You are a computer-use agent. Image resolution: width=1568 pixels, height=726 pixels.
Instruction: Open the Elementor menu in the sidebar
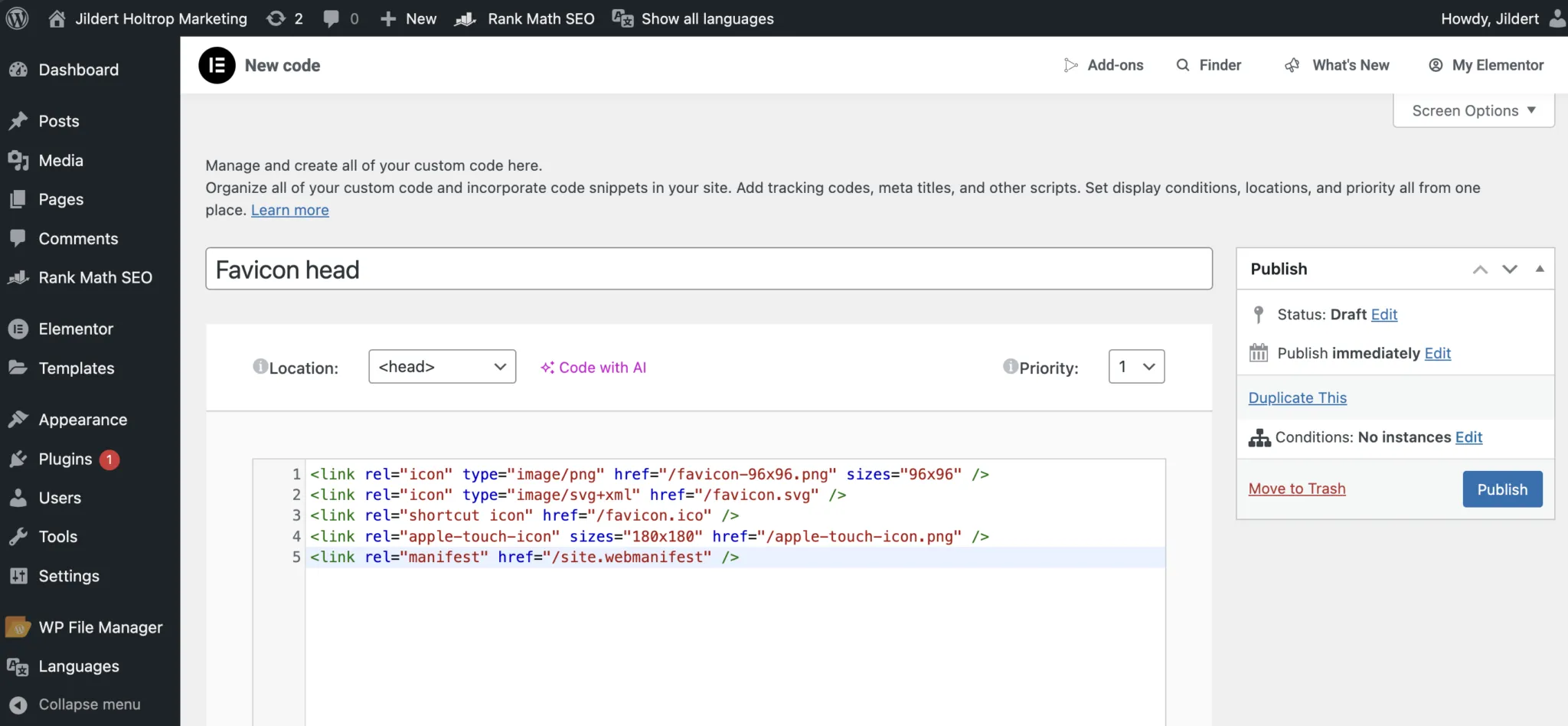74,329
